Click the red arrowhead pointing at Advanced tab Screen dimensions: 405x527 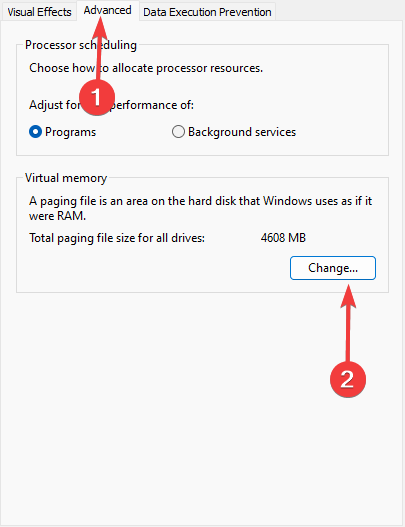(100, 29)
